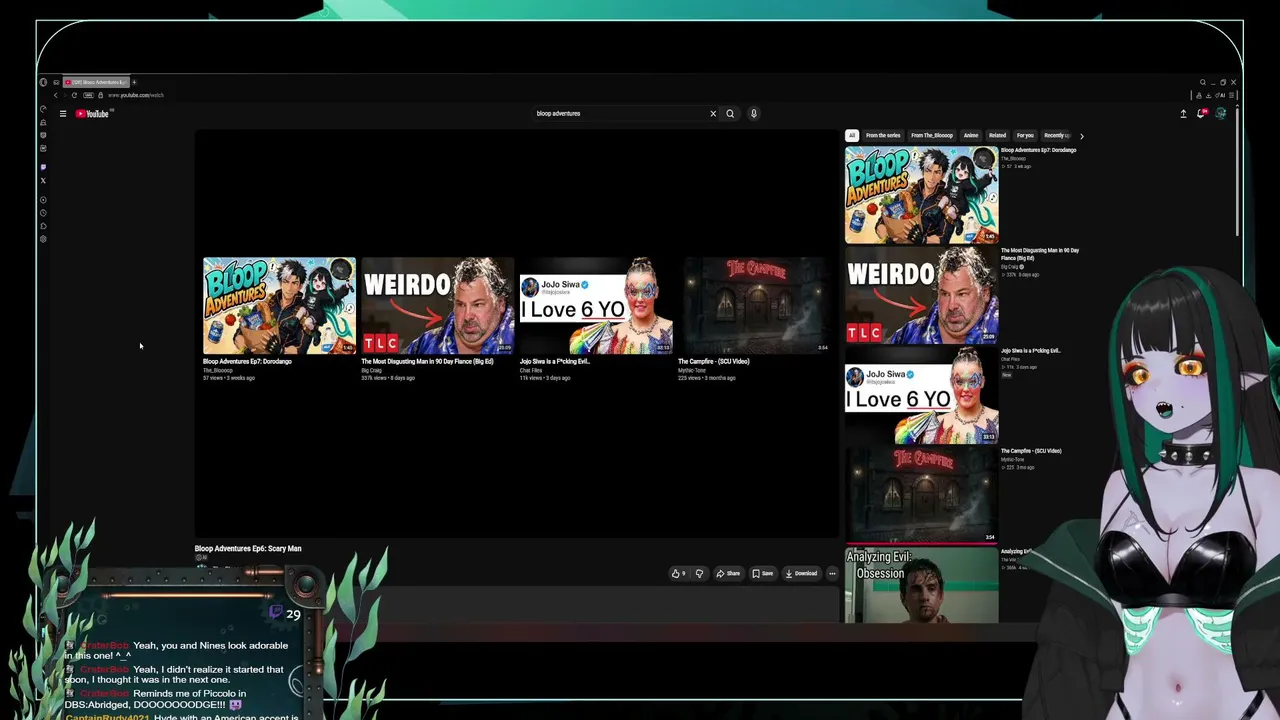Select the All filter chip
The image size is (1280, 720).
852,135
